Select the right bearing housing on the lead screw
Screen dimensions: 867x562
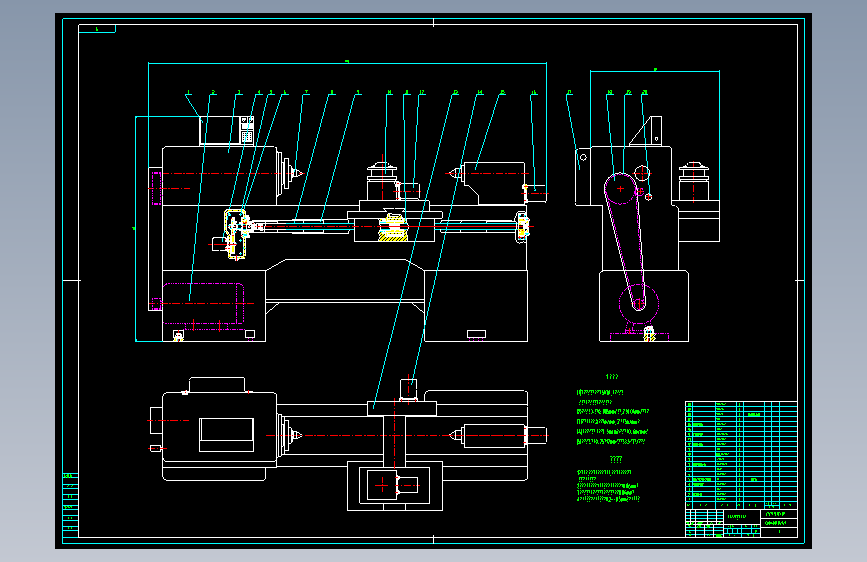pyautogui.click(x=522, y=227)
